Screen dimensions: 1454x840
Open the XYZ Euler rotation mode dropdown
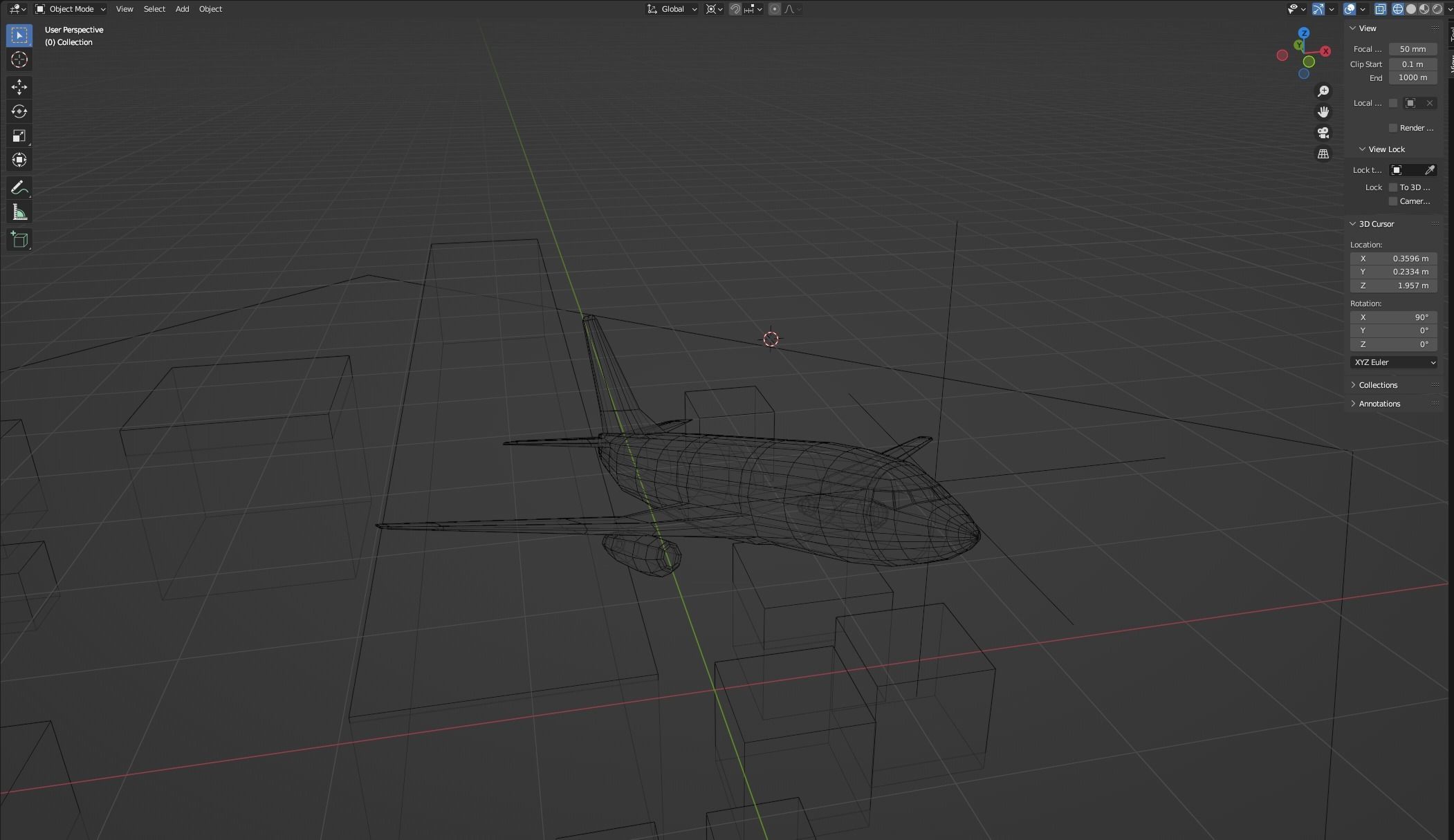tap(1394, 362)
